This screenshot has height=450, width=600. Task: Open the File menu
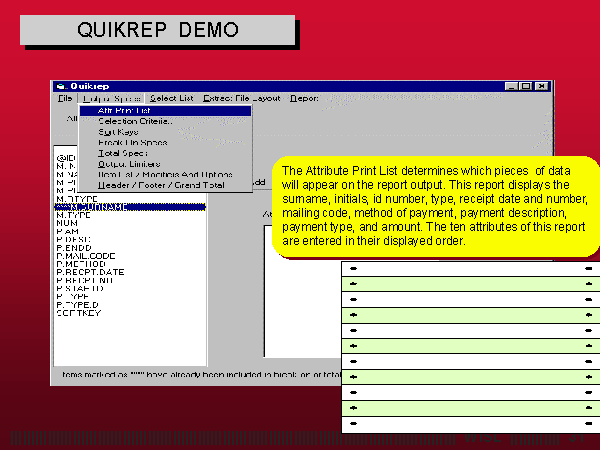(64, 98)
